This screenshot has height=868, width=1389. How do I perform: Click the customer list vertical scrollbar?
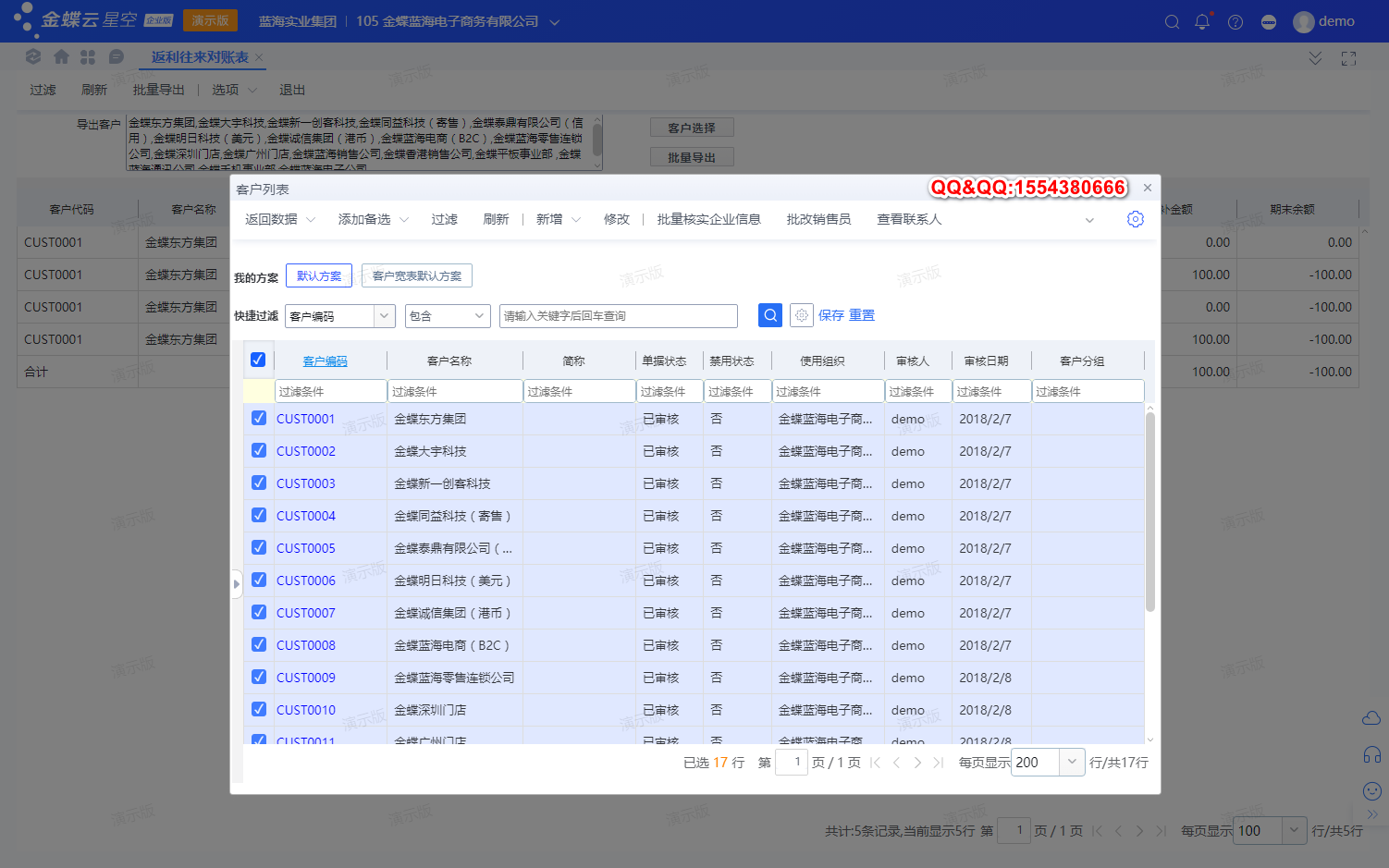click(1150, 512)
